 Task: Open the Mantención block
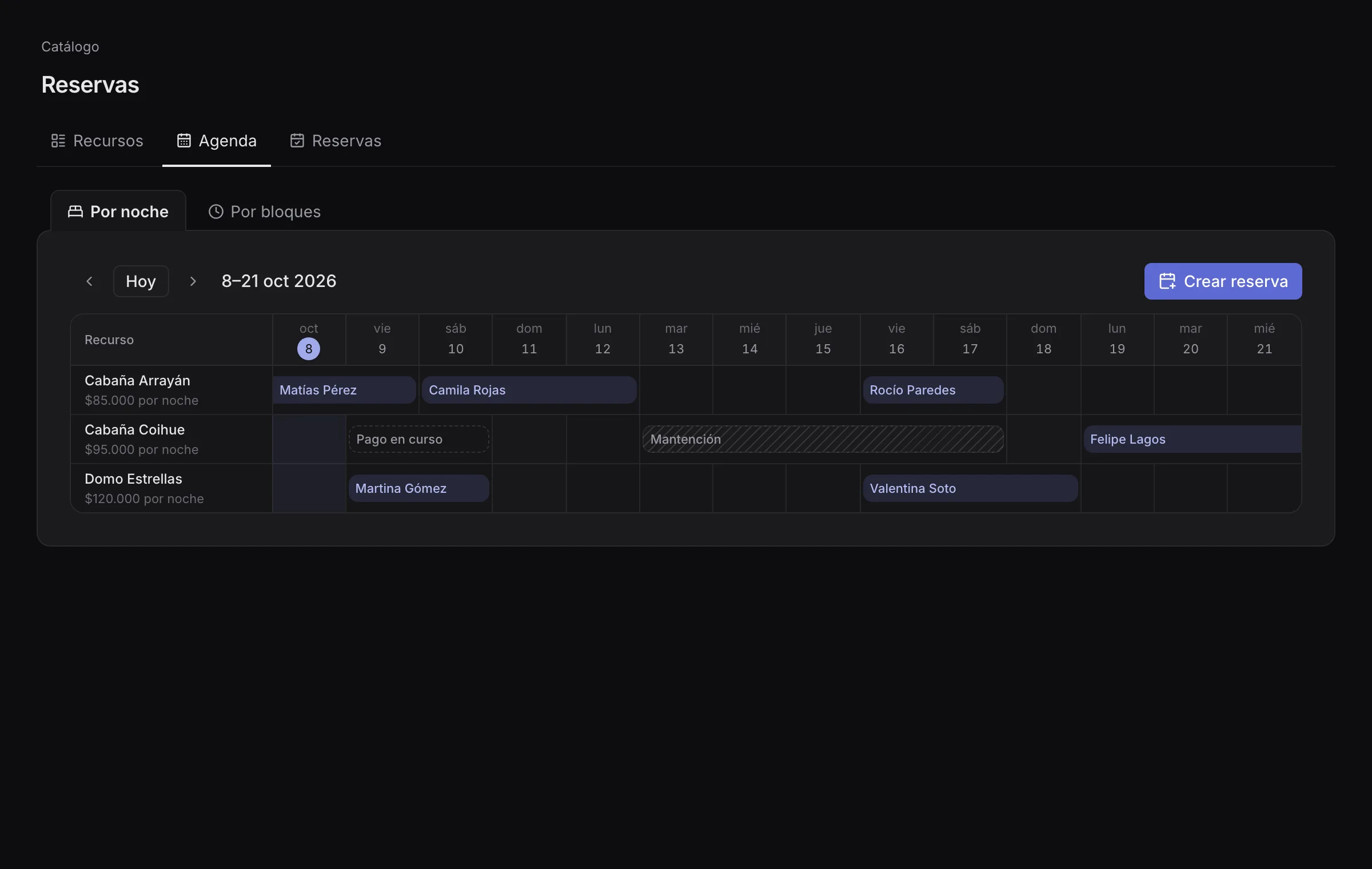click(x=823, y=439)
